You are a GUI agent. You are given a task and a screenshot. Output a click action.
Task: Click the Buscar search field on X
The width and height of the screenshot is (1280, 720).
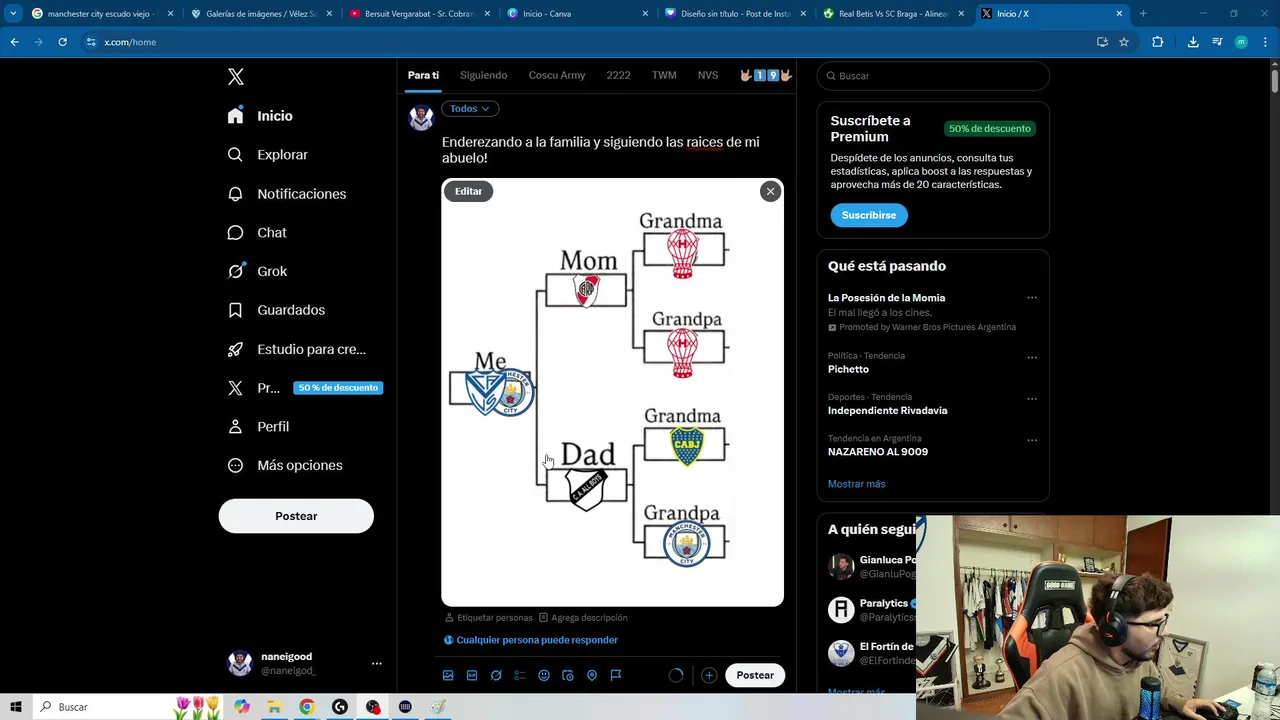pyautogui.click(x=933, y=76)
